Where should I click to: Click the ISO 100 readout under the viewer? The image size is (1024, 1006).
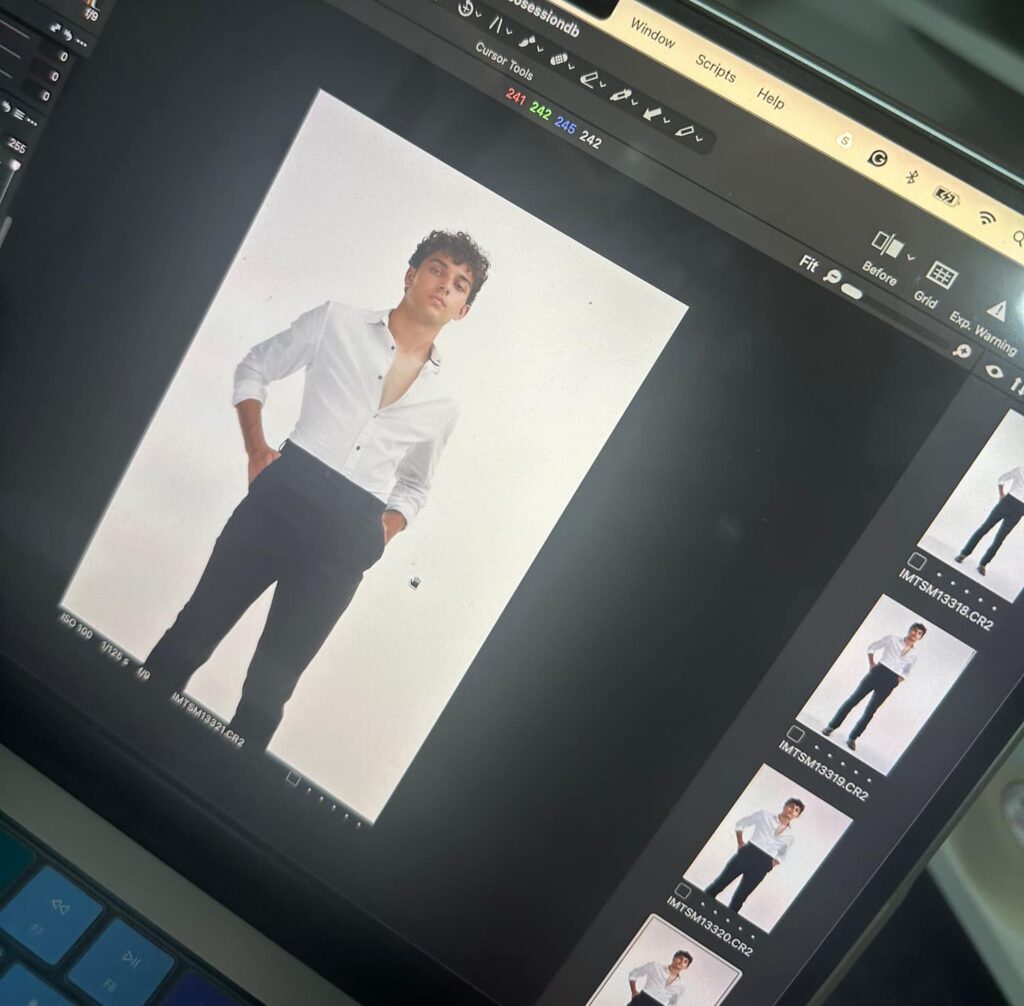(76, 625)
